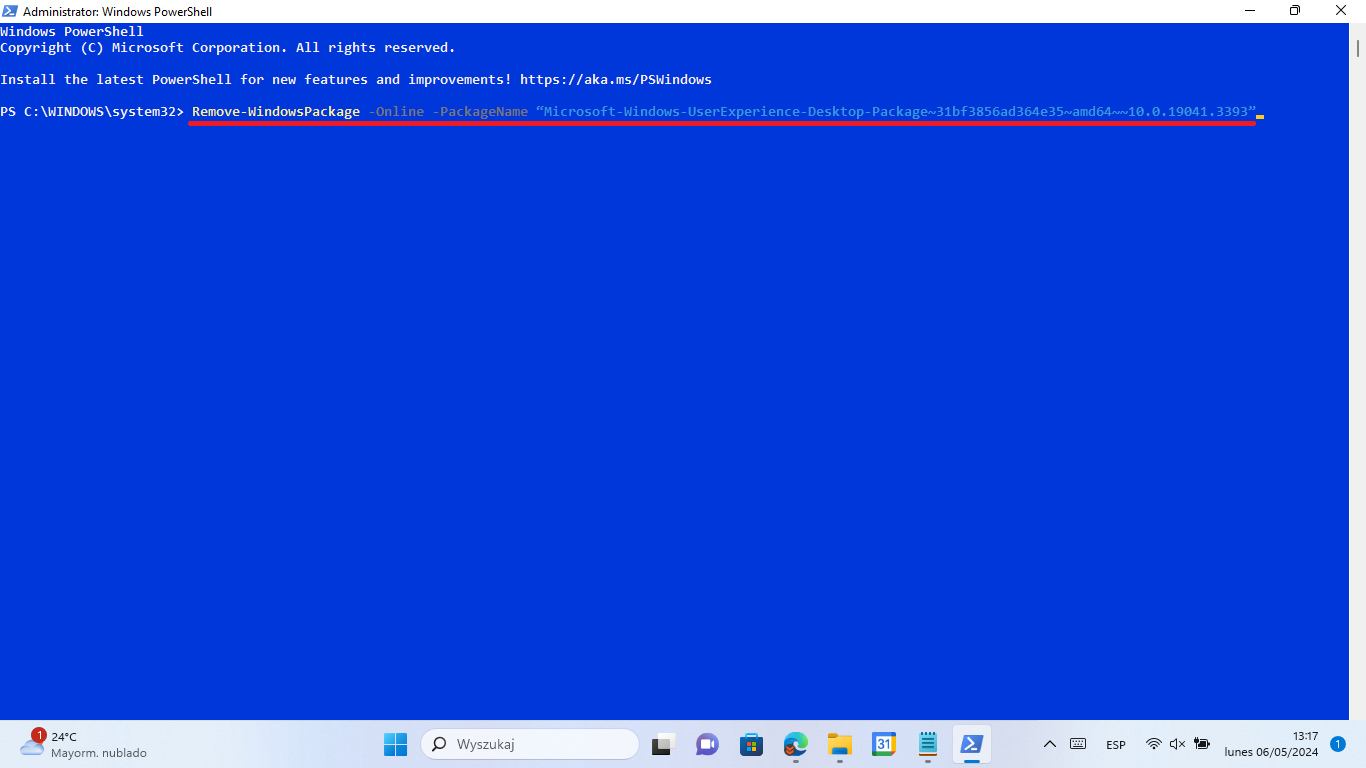Click the https://aka.ms/PSWindows URL text
The image size is (1366, 768).
pyautogui.click(x=616, y=80)
